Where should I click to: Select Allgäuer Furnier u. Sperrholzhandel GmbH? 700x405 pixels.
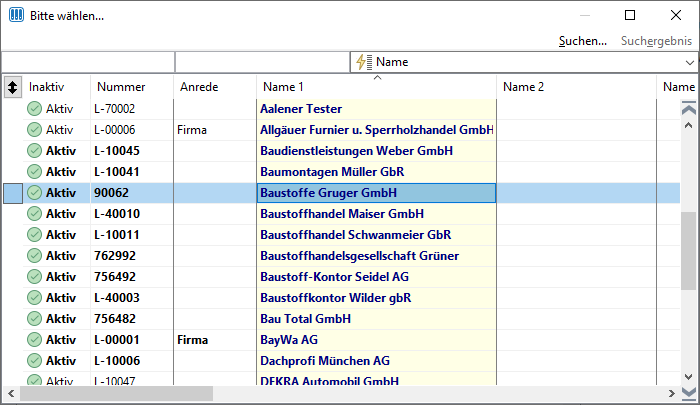[376, 129]
